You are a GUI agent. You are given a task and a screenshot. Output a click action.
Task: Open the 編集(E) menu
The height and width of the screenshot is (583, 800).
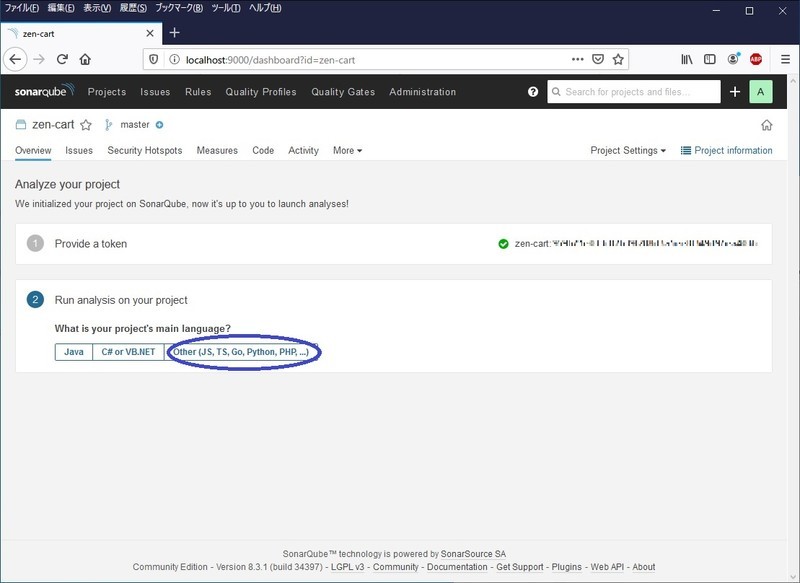coord(61,8)
